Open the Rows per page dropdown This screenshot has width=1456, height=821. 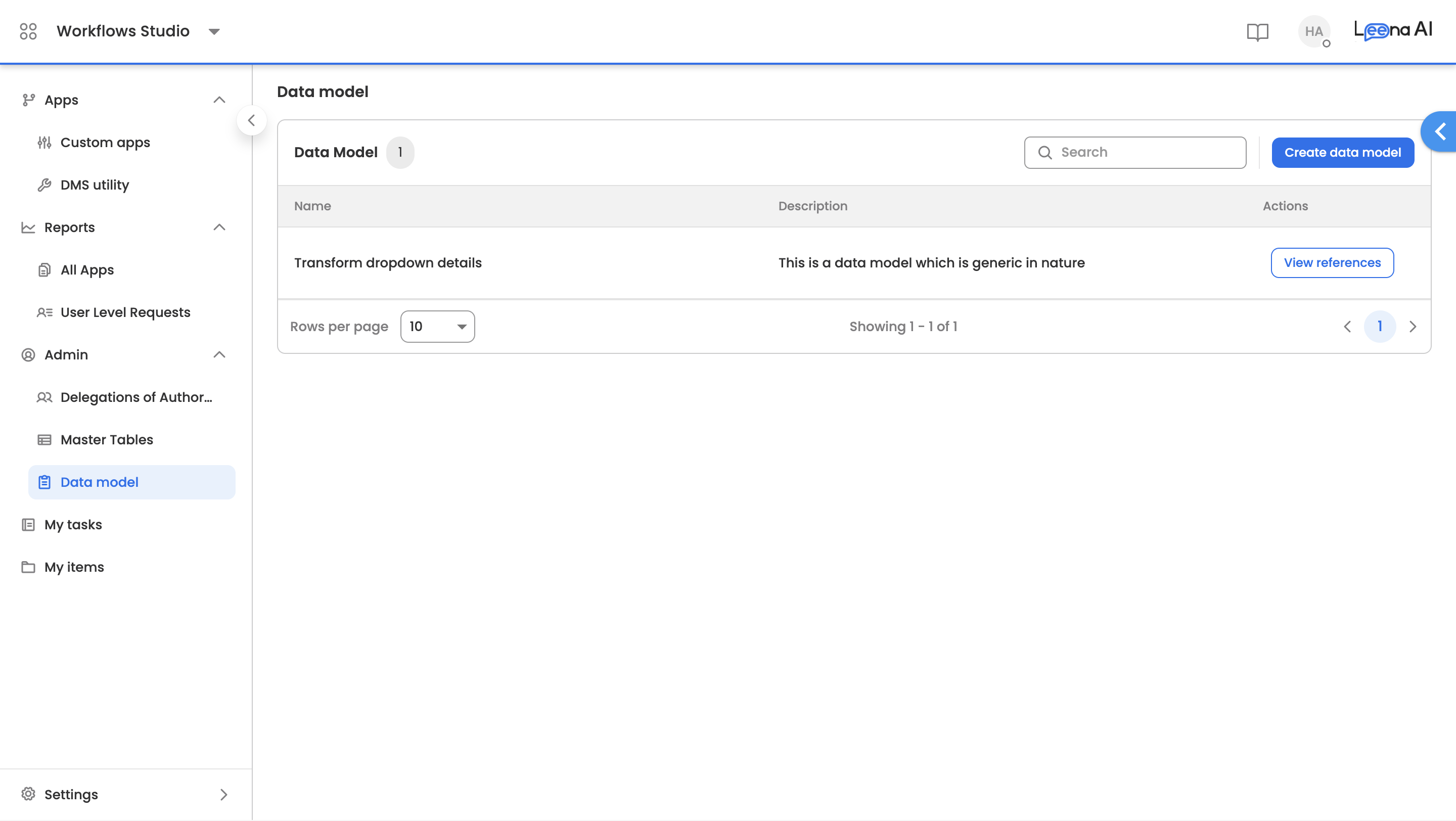[437, 327]
